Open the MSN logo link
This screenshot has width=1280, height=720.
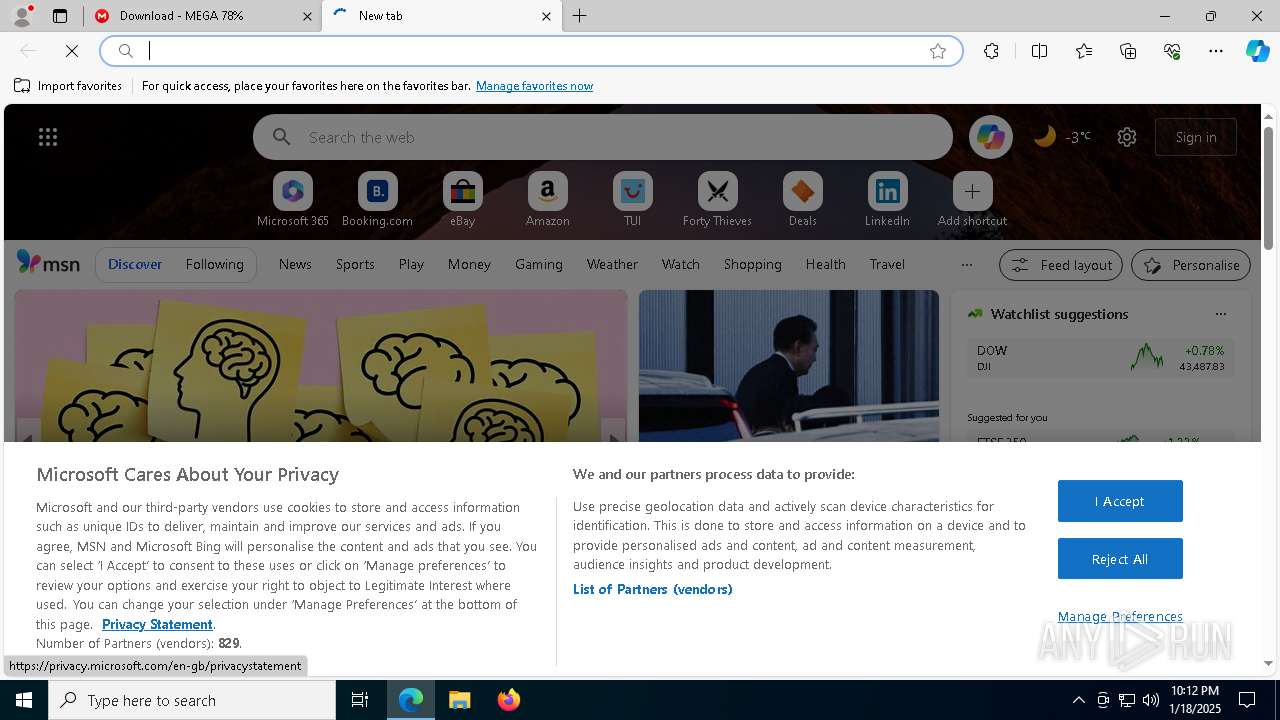[48, 263]
